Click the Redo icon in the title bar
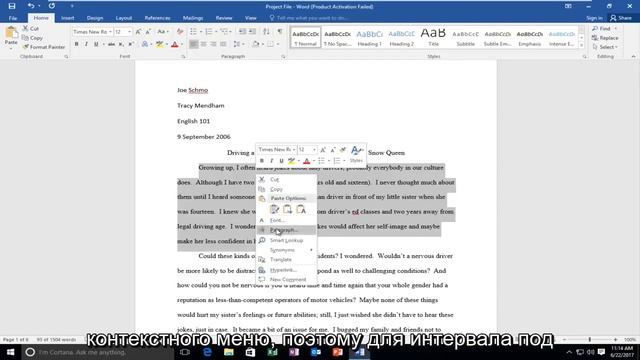 52,6
